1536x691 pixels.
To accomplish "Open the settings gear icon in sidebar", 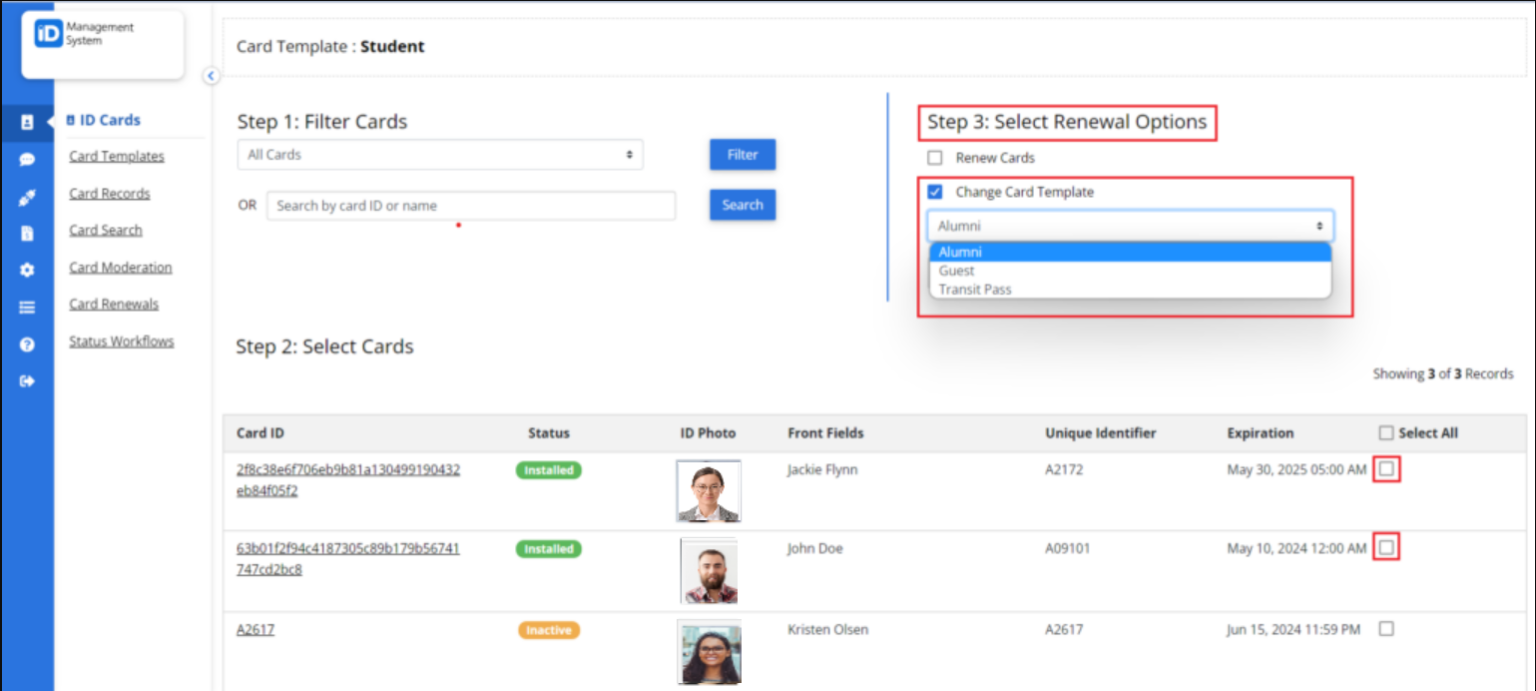I will coord(27,270).
